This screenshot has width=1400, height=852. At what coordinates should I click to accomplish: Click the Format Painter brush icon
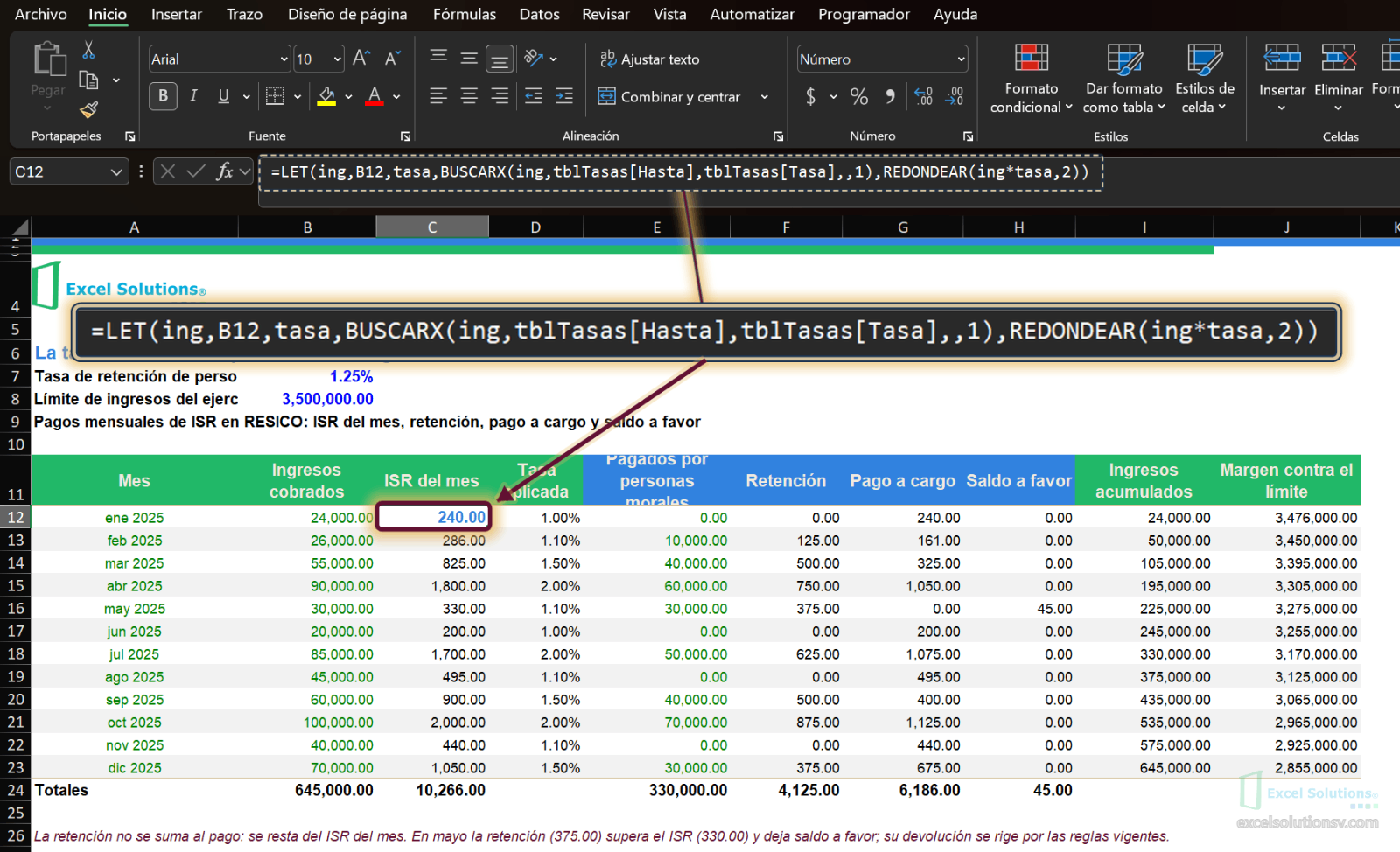pos(88,110)
